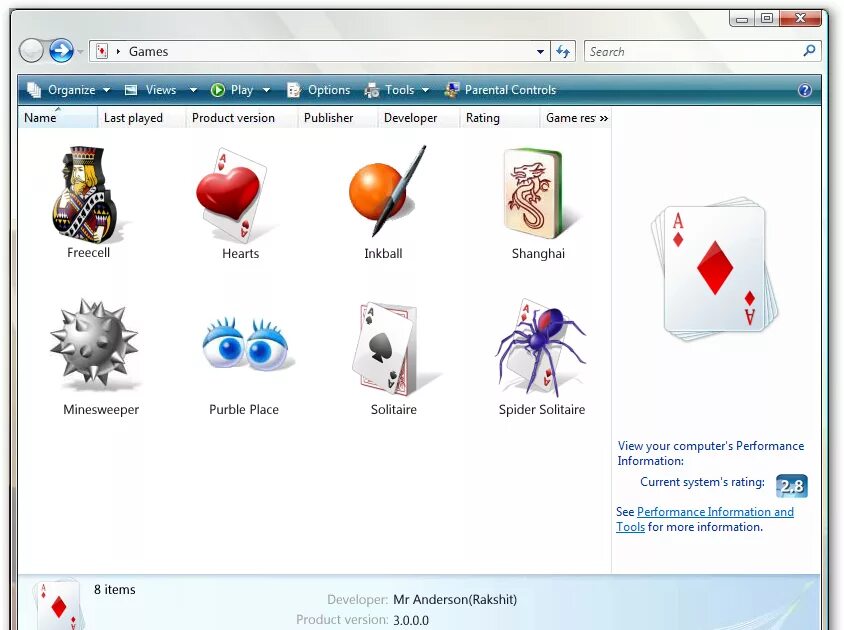The image size is (844, 630).
Task: Expand the Tools dropdown arrow
Action: point(425,90)
